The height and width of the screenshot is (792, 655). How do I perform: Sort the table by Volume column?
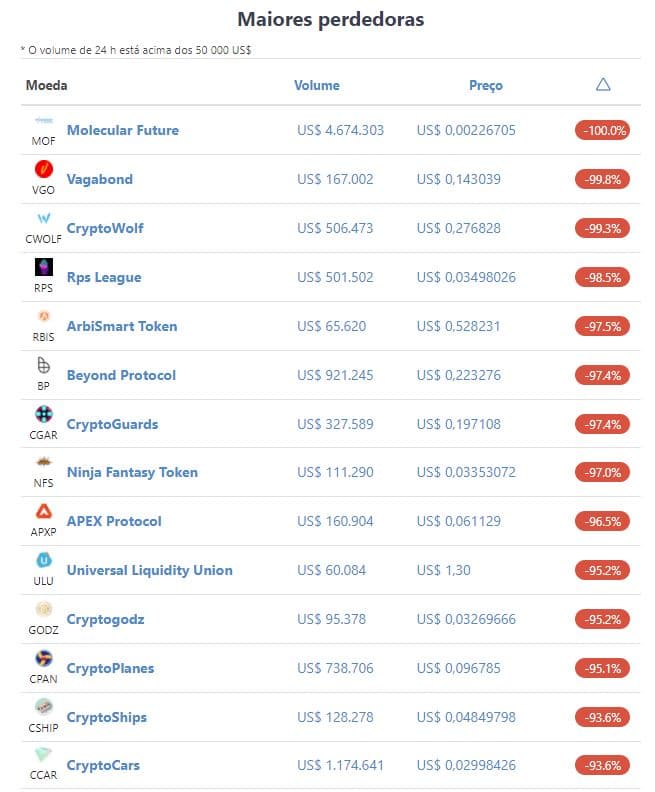317,85
